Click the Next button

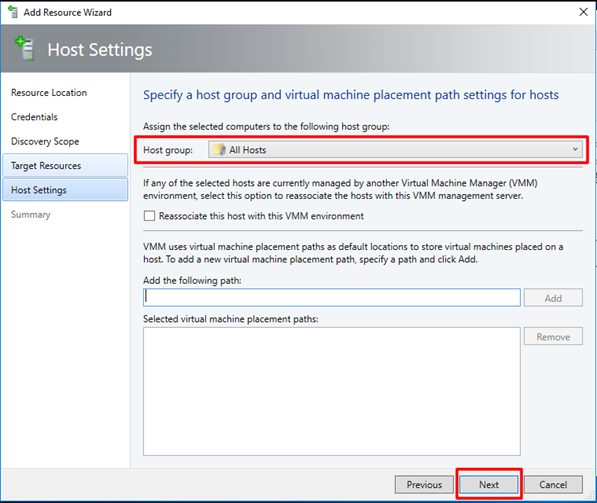488,484
